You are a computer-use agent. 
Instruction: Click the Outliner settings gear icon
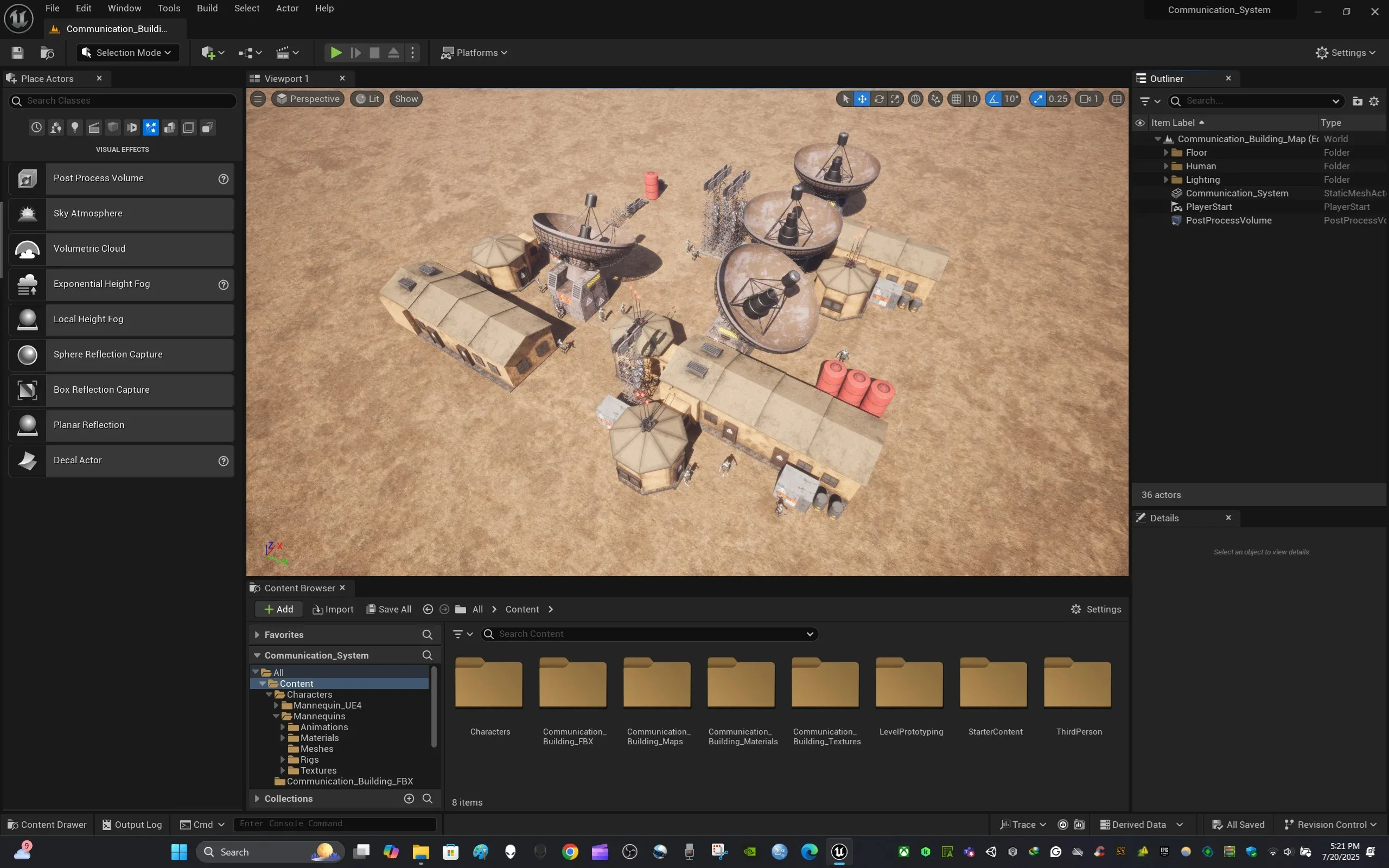pyautogui.click(x=1374, y=101)
